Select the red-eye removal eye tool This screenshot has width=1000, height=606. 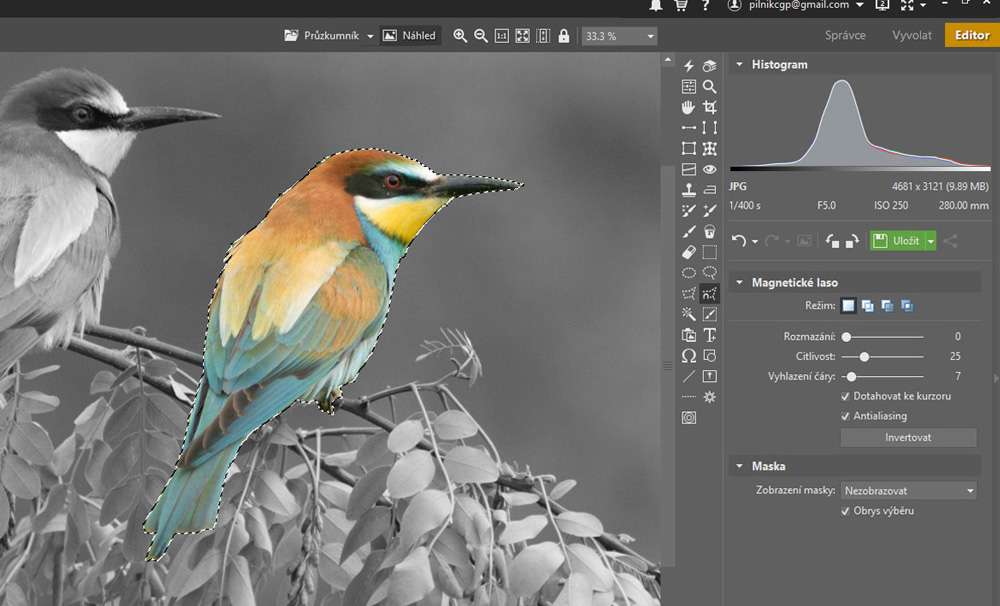(710, 169)
